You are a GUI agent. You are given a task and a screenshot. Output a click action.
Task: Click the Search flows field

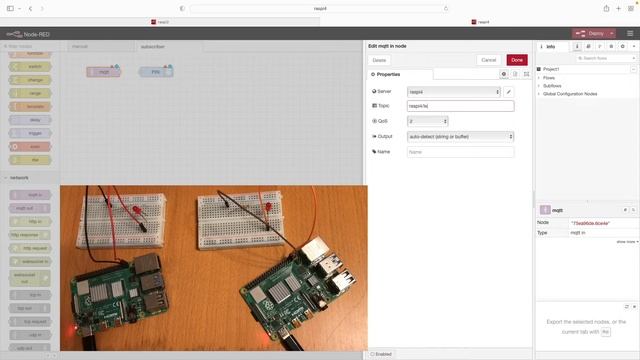[605, 58]
